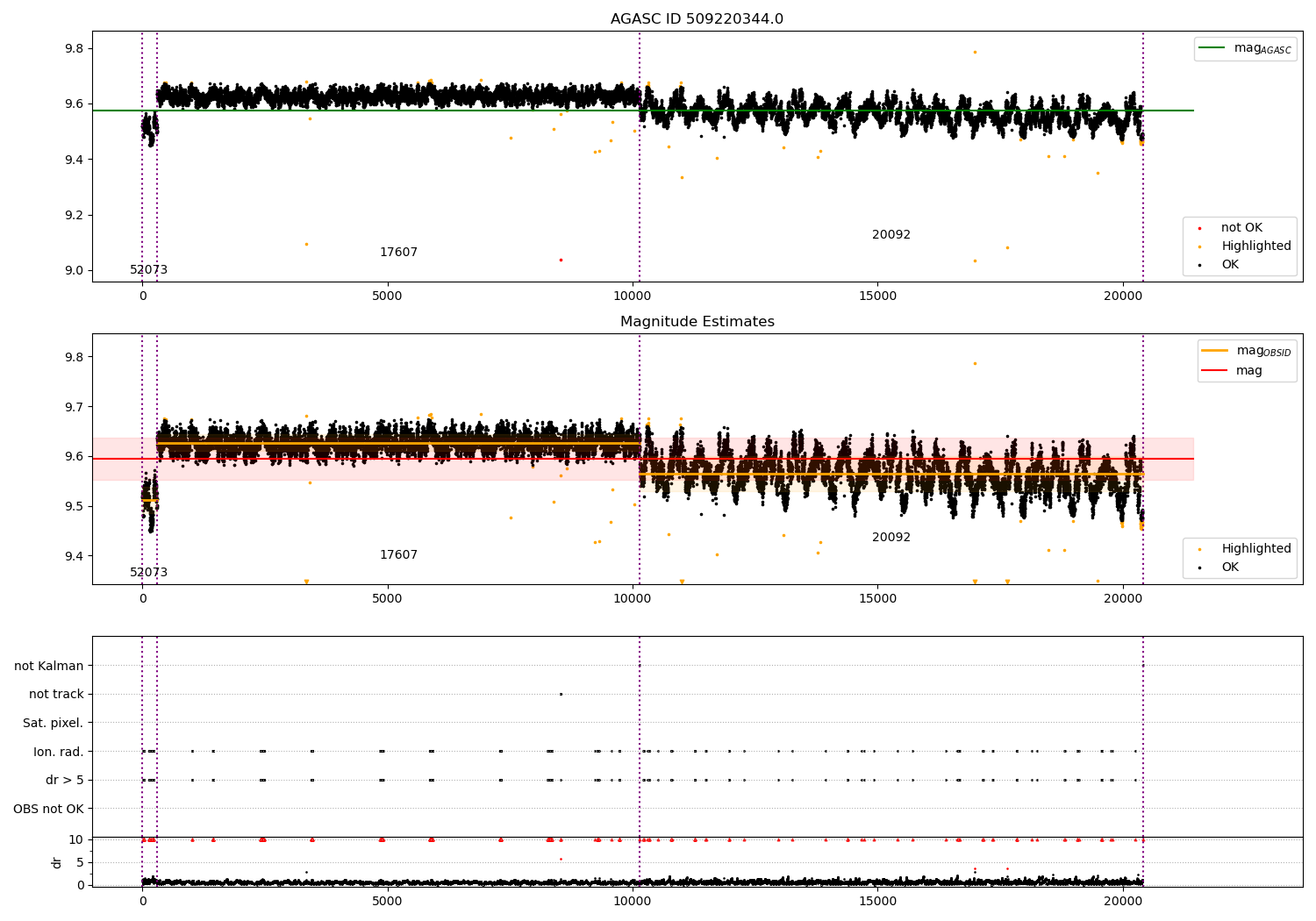Viewport: 1316px width, 921px height.
Task: Click the "20000" x tick under the bottom plot
Action: pos(1123,900)
